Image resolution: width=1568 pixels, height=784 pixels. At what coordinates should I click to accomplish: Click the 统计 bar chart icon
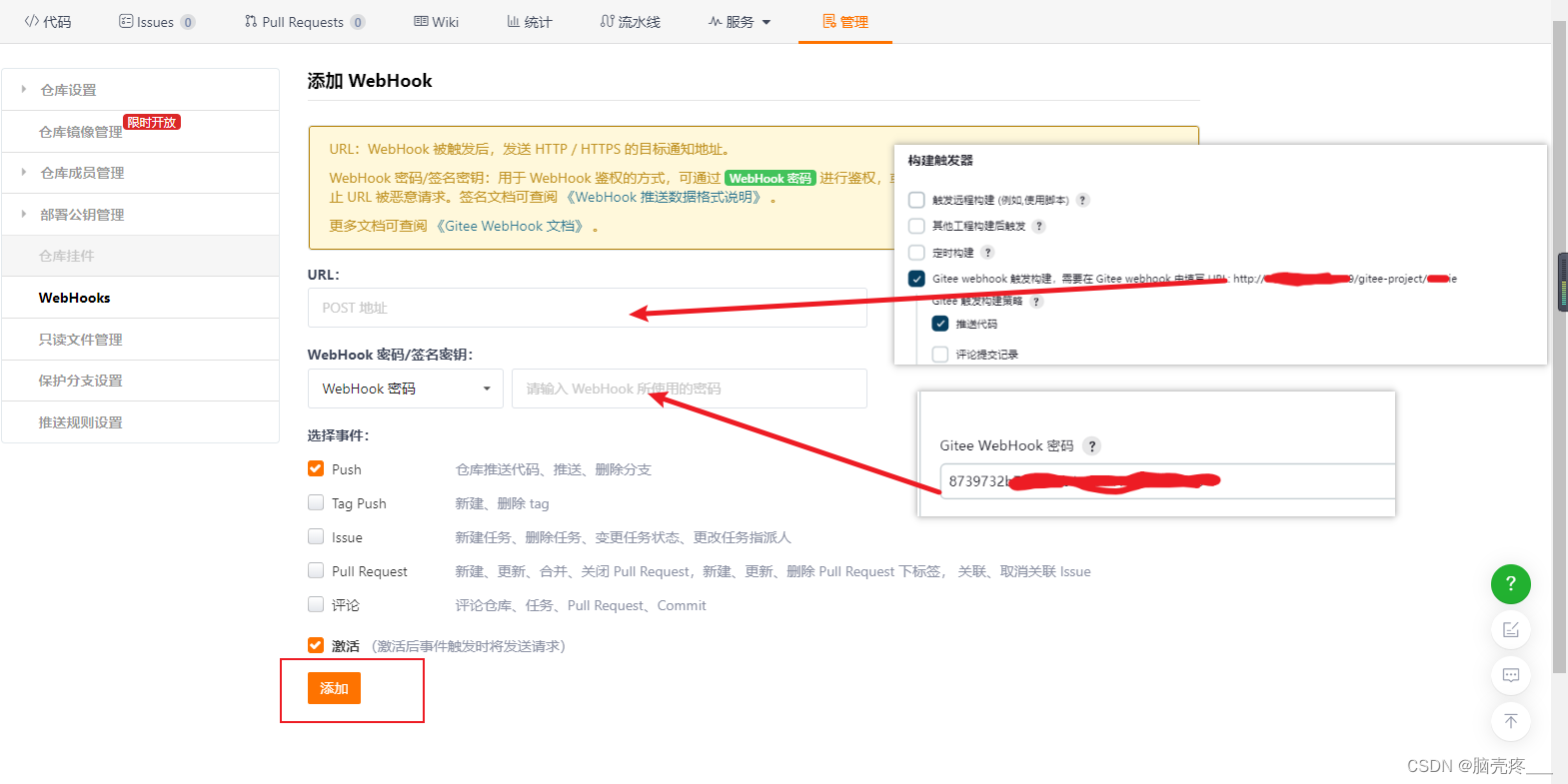513,21
